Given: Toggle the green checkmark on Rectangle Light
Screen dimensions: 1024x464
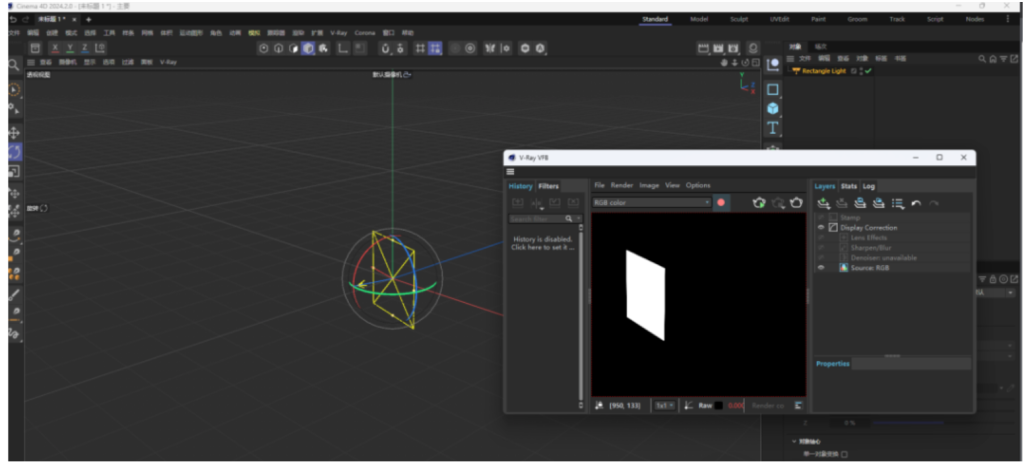Looking at the screenshot, I should tap(868, 71).
